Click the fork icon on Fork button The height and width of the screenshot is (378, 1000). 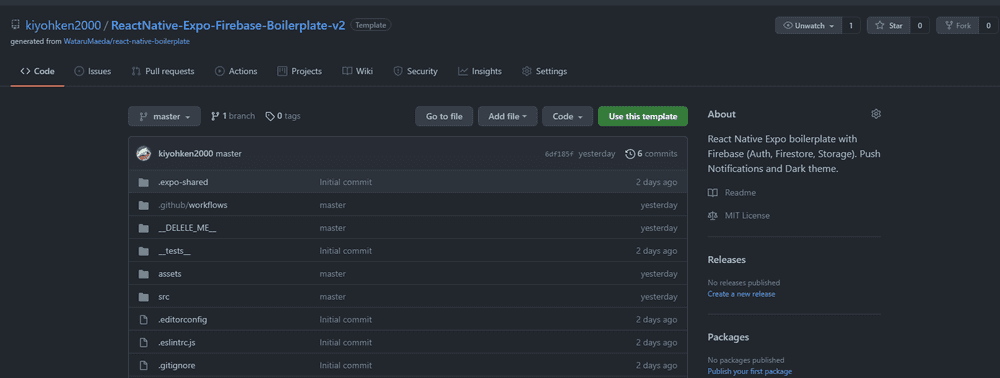pyautogui.click(x=949, y=25)
